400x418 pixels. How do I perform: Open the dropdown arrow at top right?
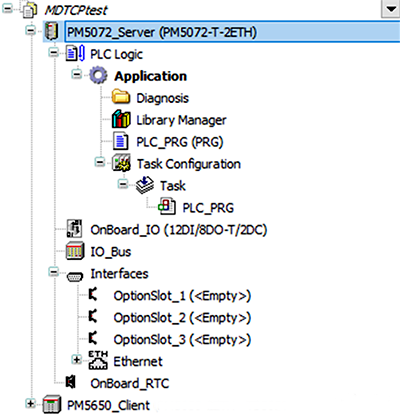(x=390, y=9)
